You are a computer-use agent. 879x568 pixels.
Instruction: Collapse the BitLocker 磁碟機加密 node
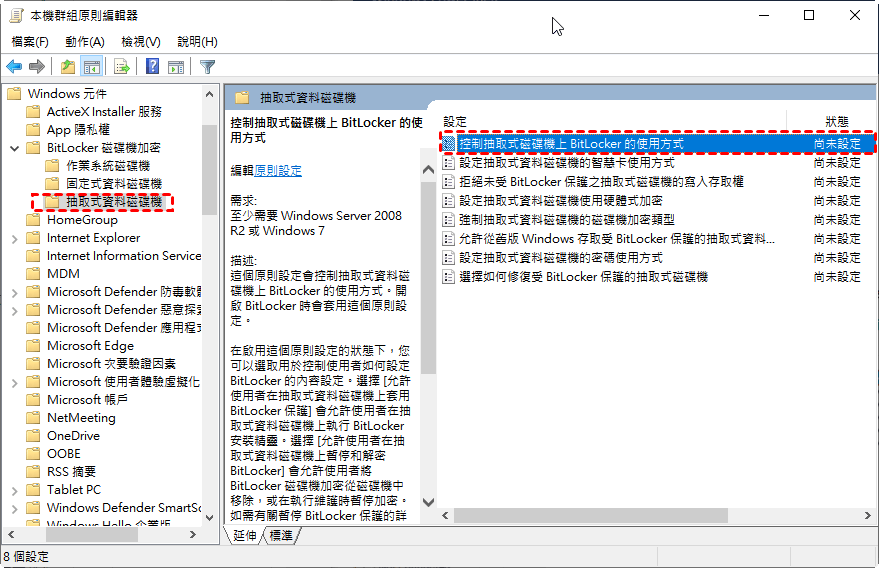[x=15, y=149]
